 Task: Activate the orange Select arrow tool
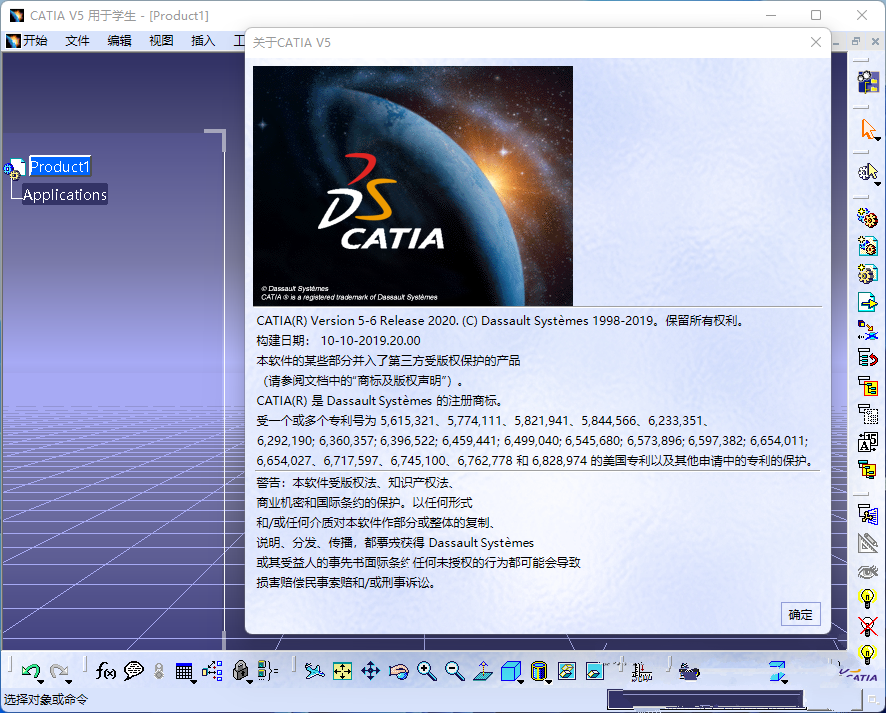867,129
